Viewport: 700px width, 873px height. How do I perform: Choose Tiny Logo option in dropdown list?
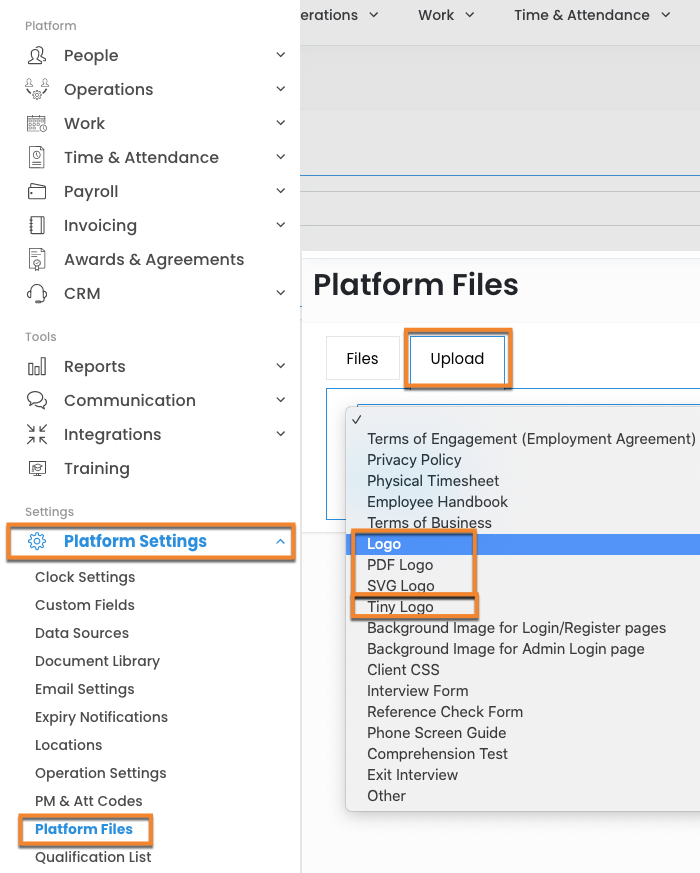pos(400,607)
